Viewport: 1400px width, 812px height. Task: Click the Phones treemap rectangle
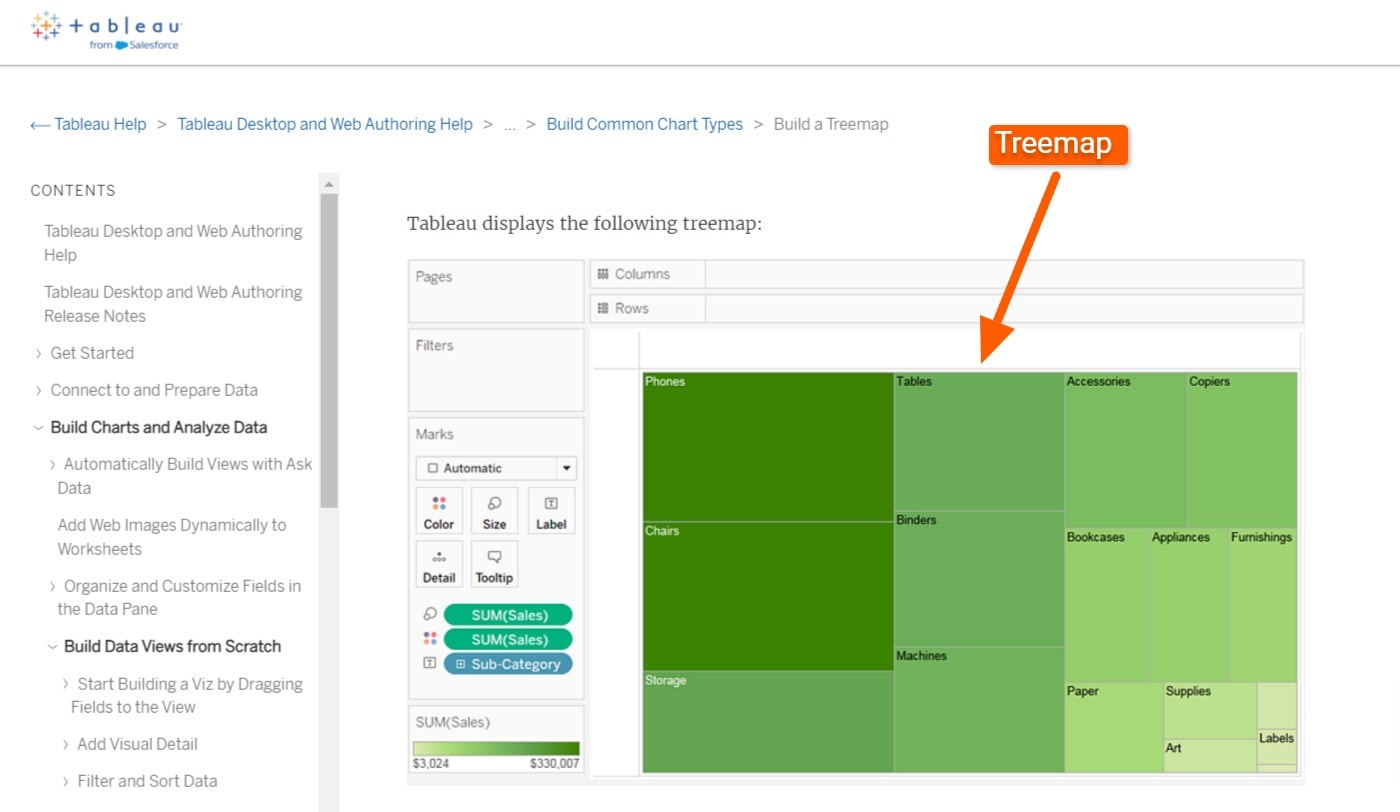point(768,447)
